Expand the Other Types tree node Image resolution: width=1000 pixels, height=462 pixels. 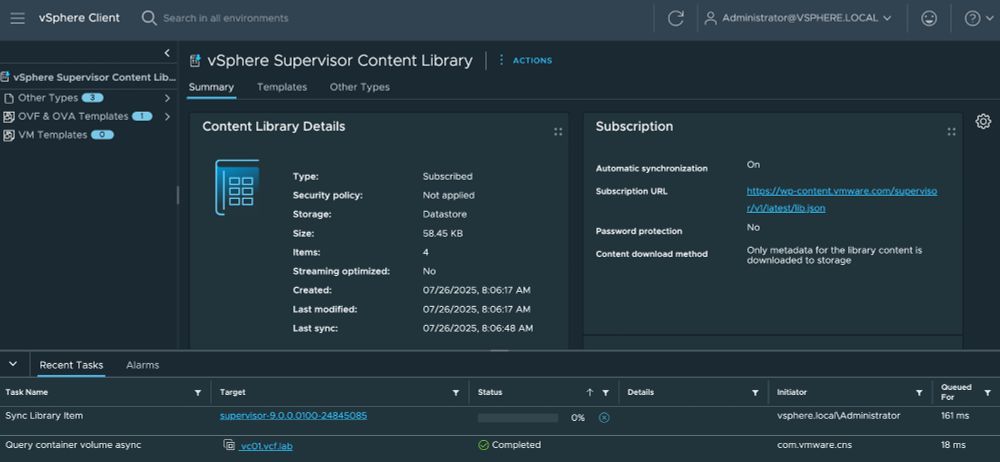coord(167,98)
